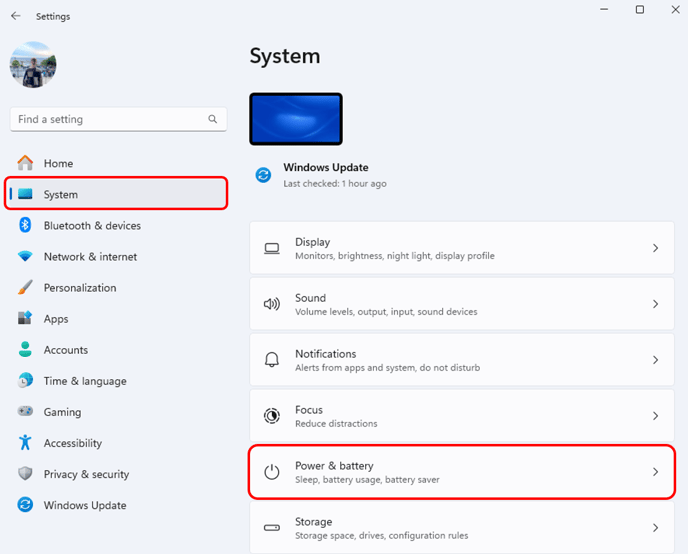Click the user profile picture
The image size is (688, 554).
click(33, 65)
